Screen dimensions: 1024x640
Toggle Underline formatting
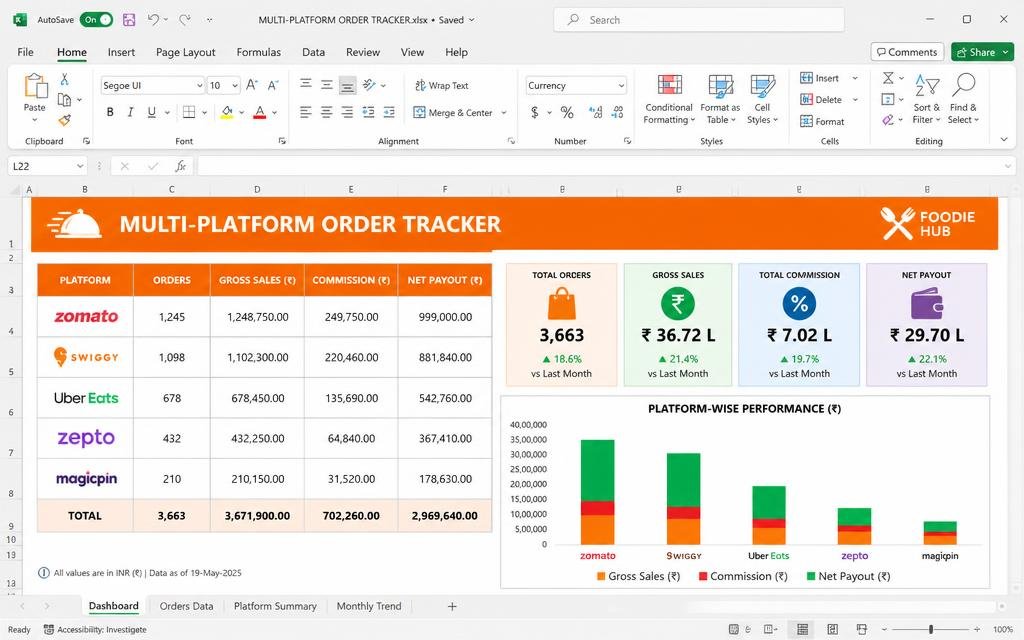tap(152, 112)
